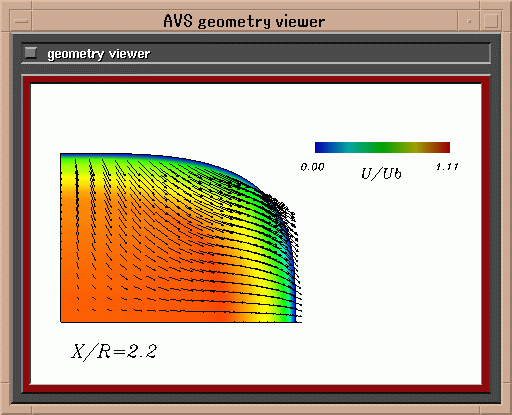512x415 pixels.
Task: Select the X/R=2.2 annotation label
Action: point(114,351)
